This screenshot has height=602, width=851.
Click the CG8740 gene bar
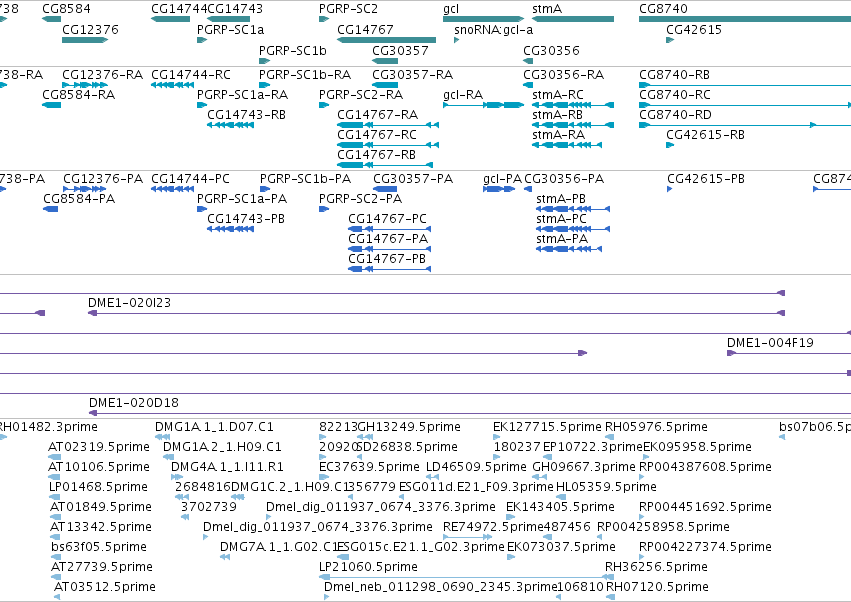745,19
